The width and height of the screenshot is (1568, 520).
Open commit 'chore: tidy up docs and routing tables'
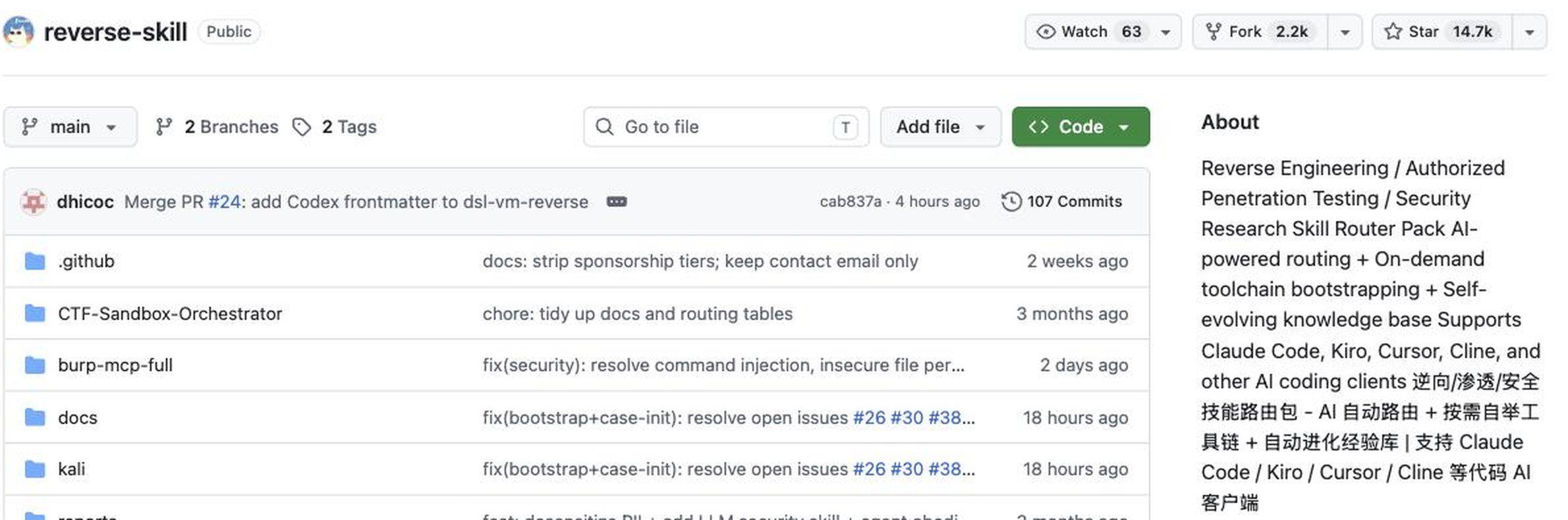point(637,313)
